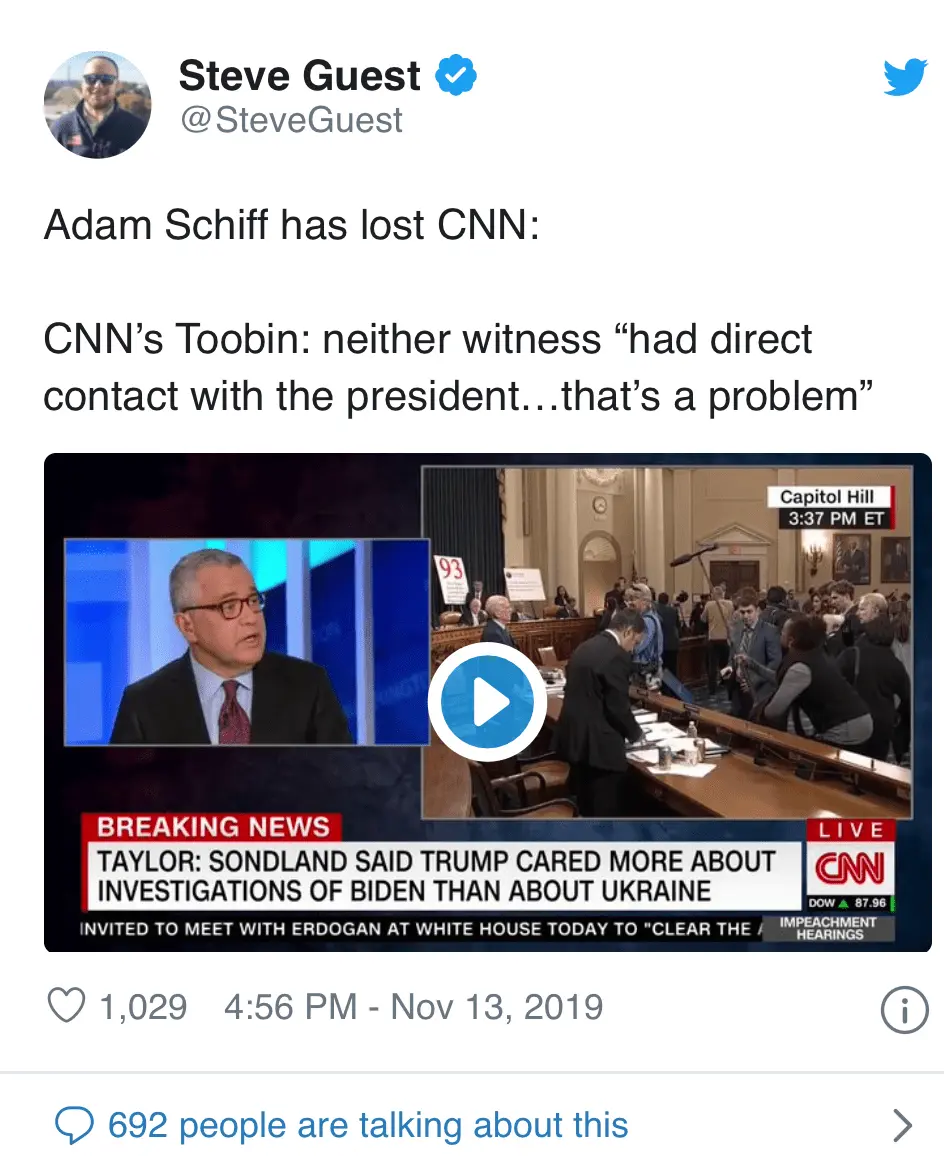Click the 1,029 likes count

143,1006
